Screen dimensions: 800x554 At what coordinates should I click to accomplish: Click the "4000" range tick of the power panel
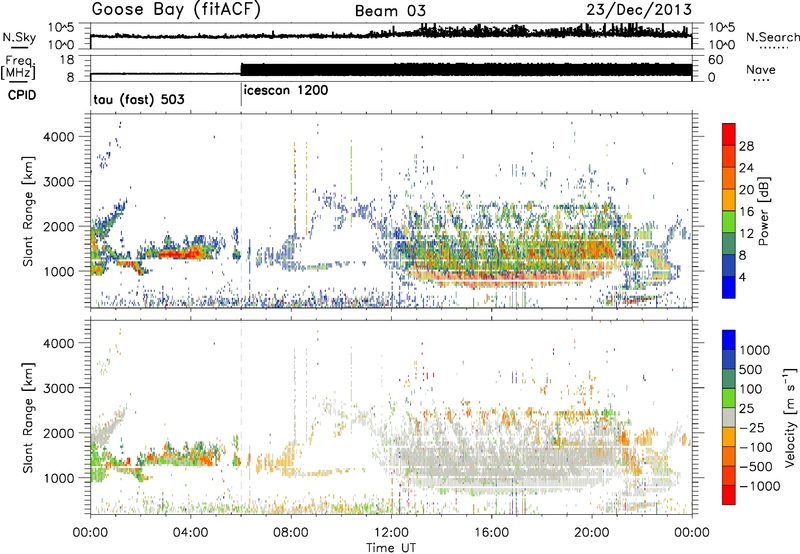click(58, 137)
